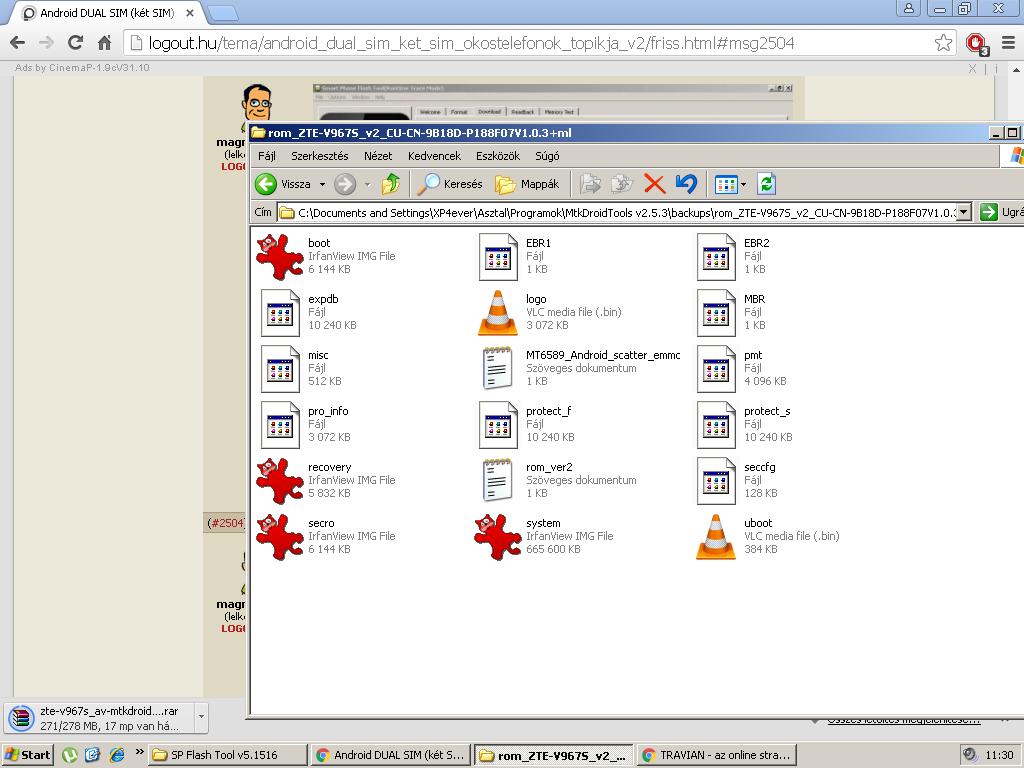Screen dimensions: 1024x768
Task: Click the Explorer forward arrow icon
Action: [345, 184]
